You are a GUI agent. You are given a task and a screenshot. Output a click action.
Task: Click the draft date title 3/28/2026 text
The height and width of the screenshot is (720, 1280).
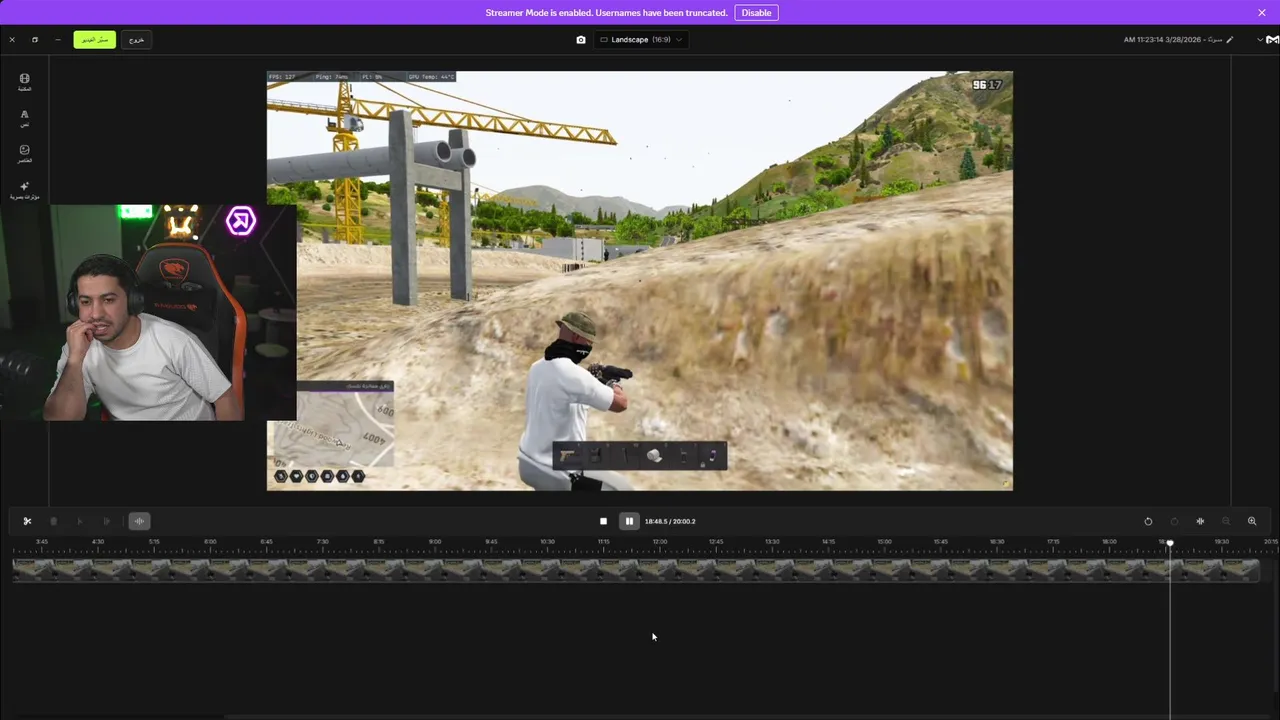tap(1172, 40)
